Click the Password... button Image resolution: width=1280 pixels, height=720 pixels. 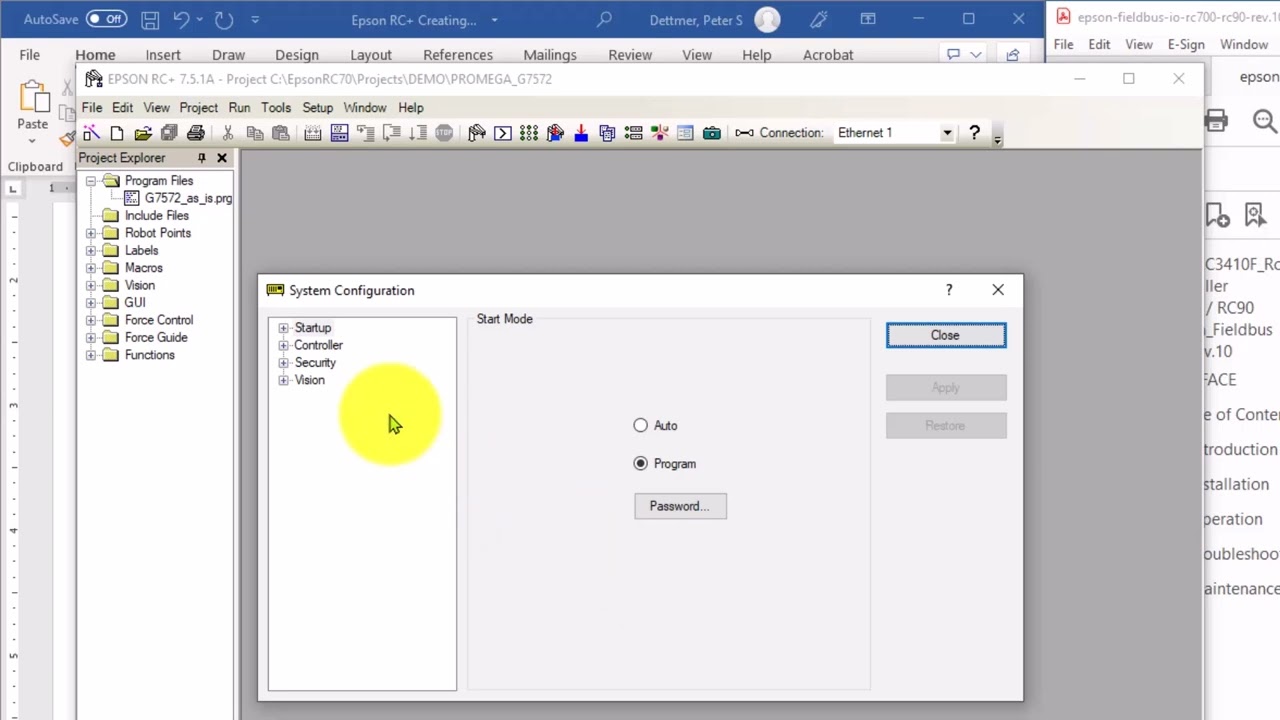point(680,506)
